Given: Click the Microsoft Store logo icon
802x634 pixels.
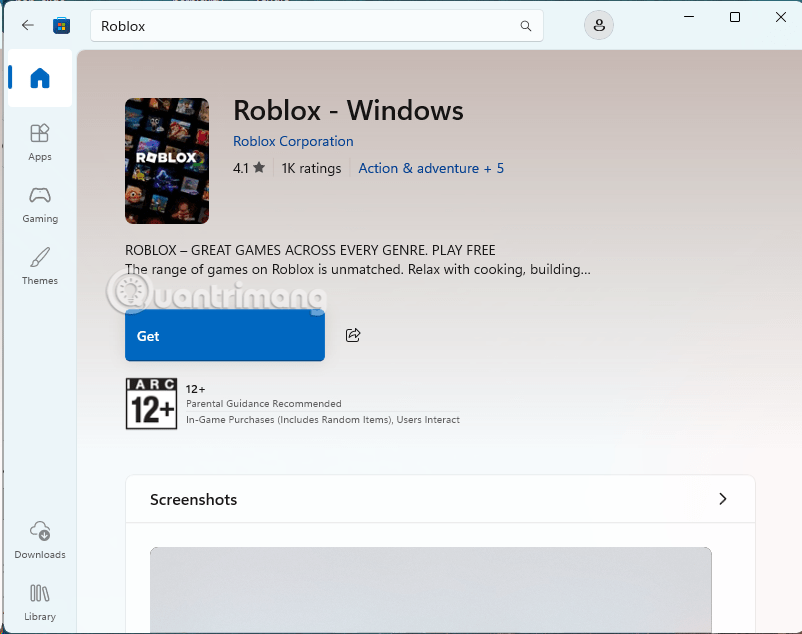Looking at the screenshot, I should (x=61, y=26).
